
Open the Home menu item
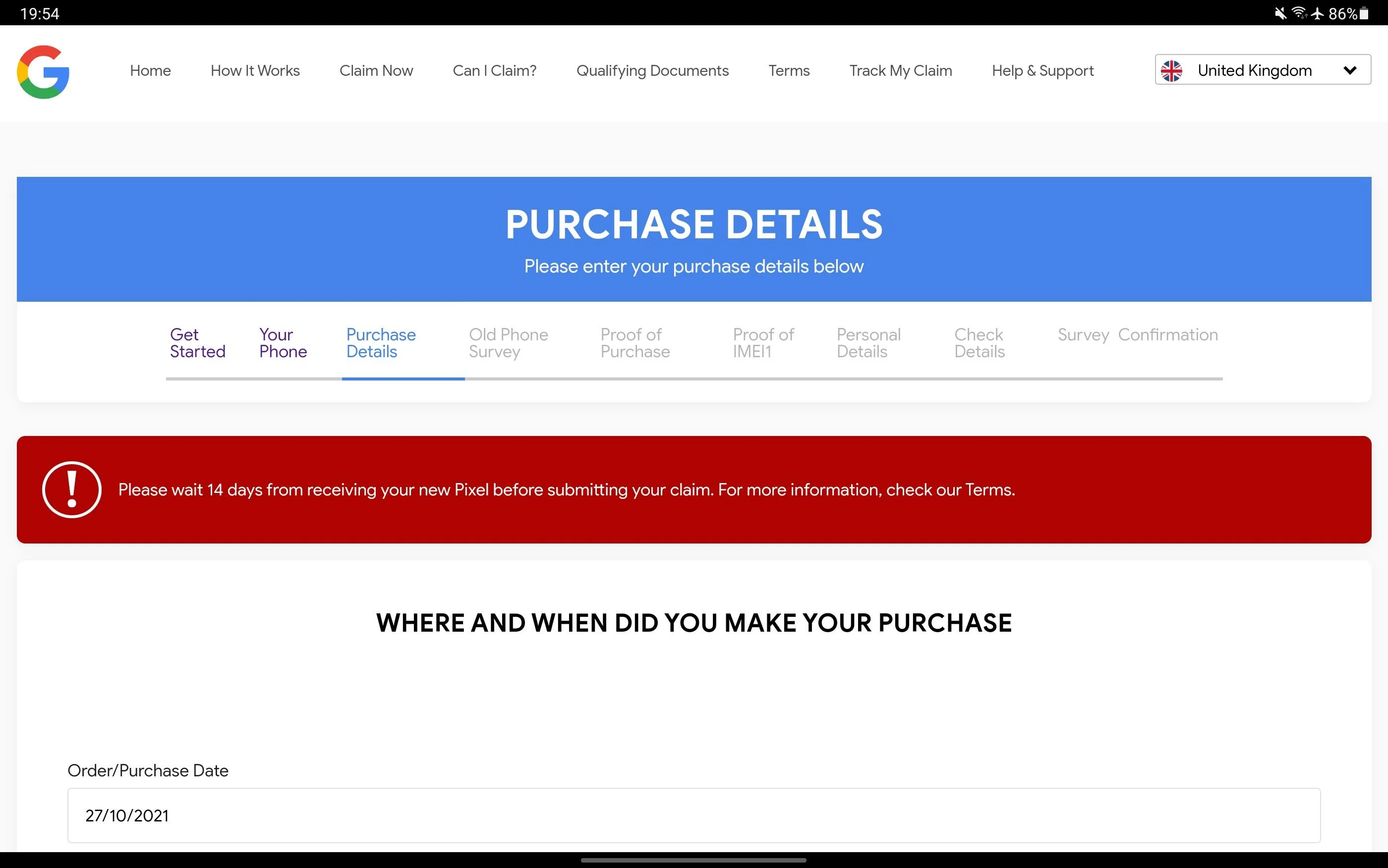[x=151, y=71]
